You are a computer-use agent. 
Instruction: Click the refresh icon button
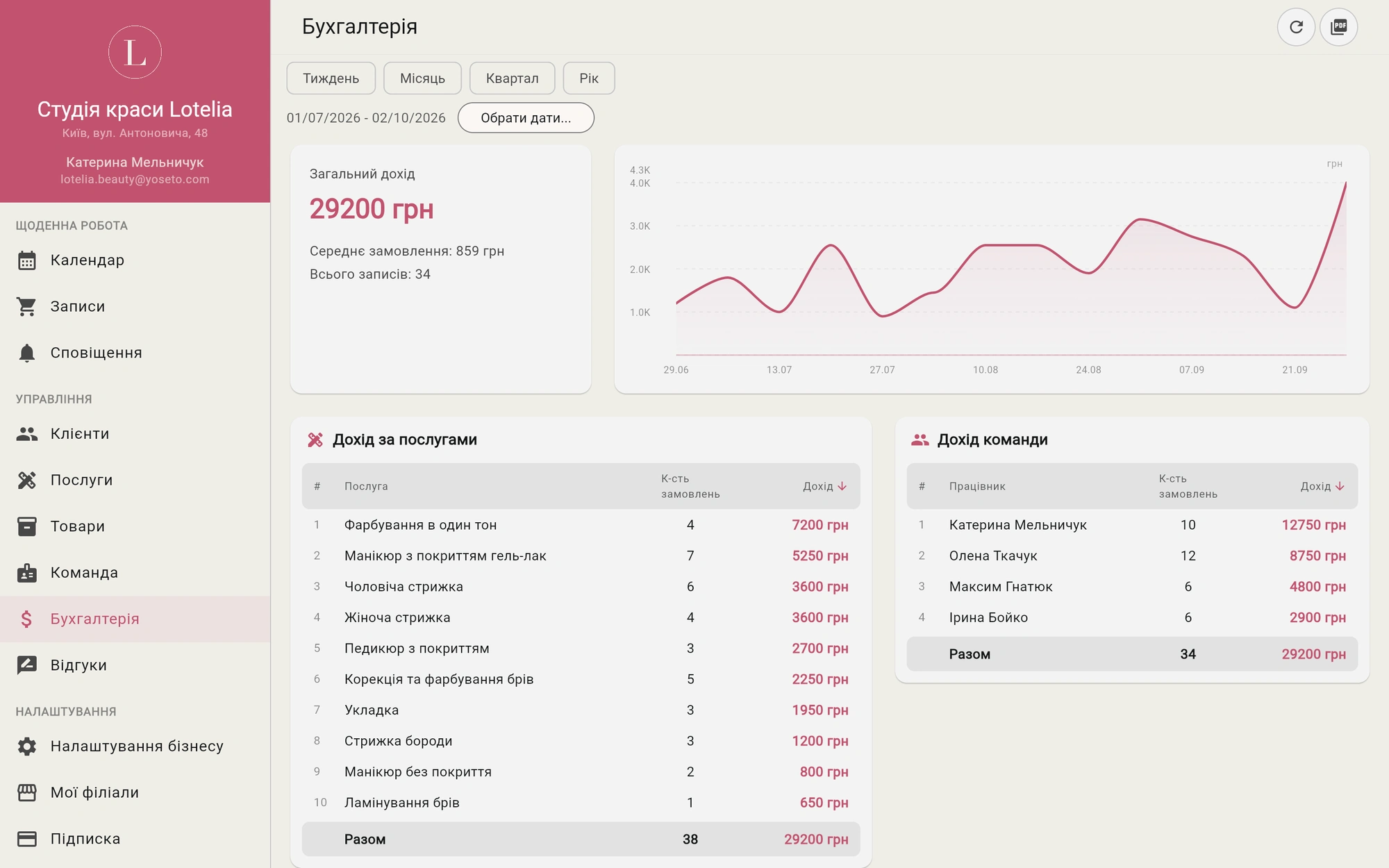[x=1296, y=27]
